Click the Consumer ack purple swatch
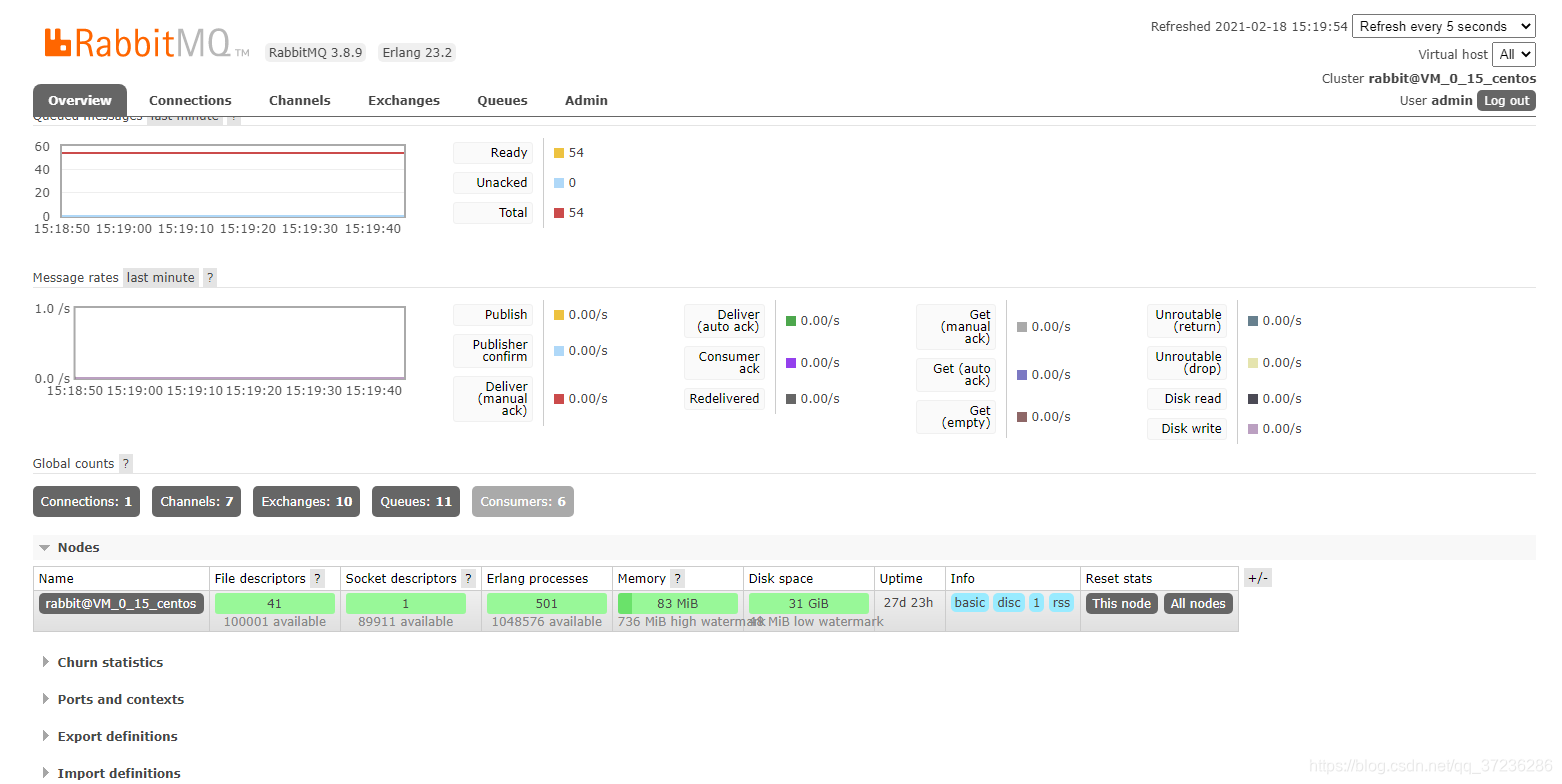1562x784 pixels. pyautogui.click(x=791, y=363)
